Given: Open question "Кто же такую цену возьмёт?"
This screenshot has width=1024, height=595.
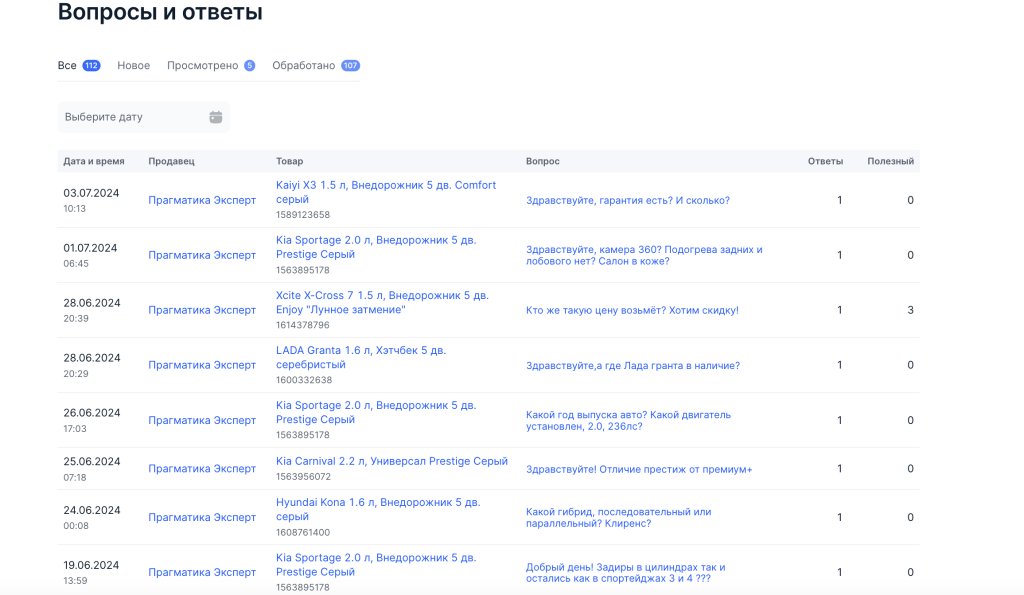Looking at the screenshot, I should coord(632,310).
